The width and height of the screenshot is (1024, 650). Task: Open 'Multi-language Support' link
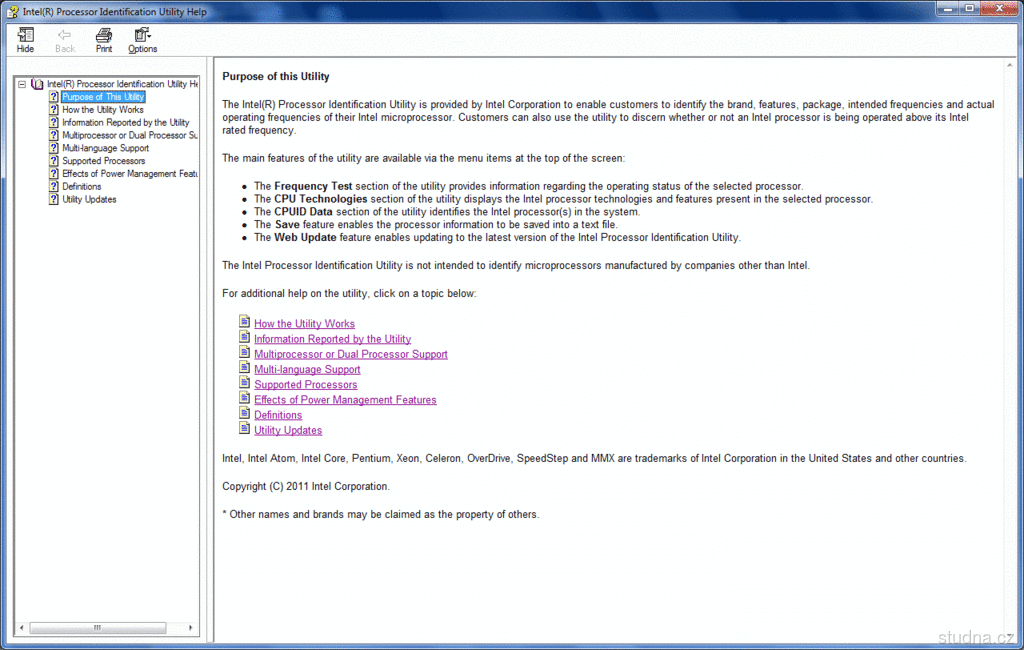(307, 369)
